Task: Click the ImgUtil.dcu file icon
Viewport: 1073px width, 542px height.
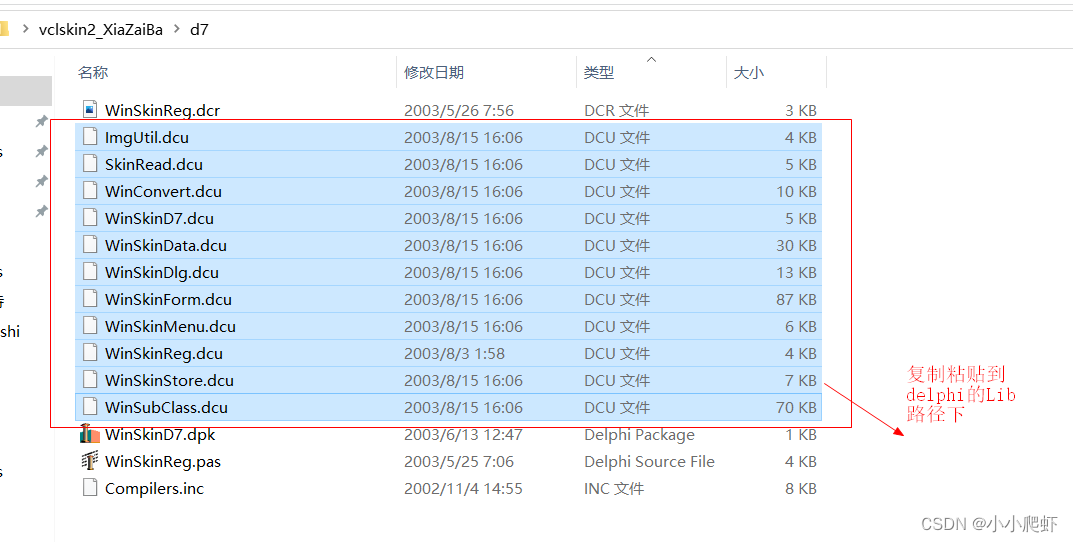Action: pyautogui.click(x=90, y=137)
